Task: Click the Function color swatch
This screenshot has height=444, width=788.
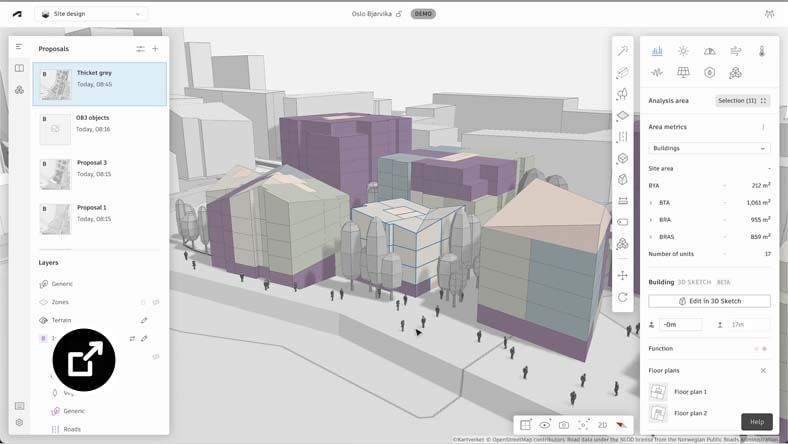Action: [x=765, y=349]
